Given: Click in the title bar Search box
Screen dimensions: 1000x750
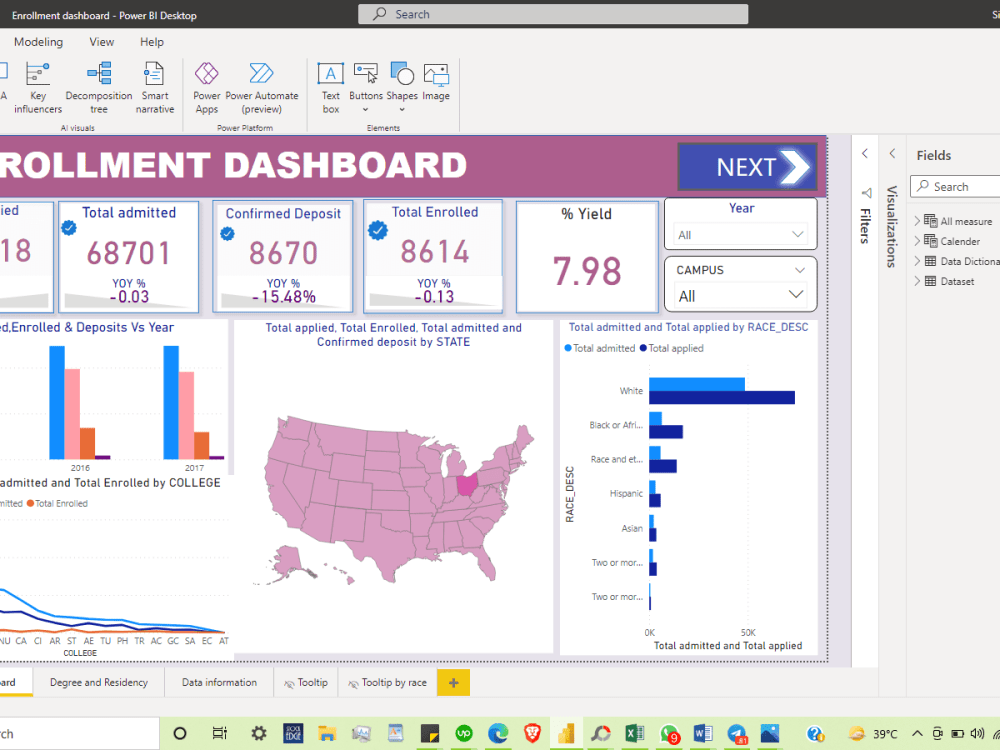Looking at the screenshot, I should click(553, 14).
